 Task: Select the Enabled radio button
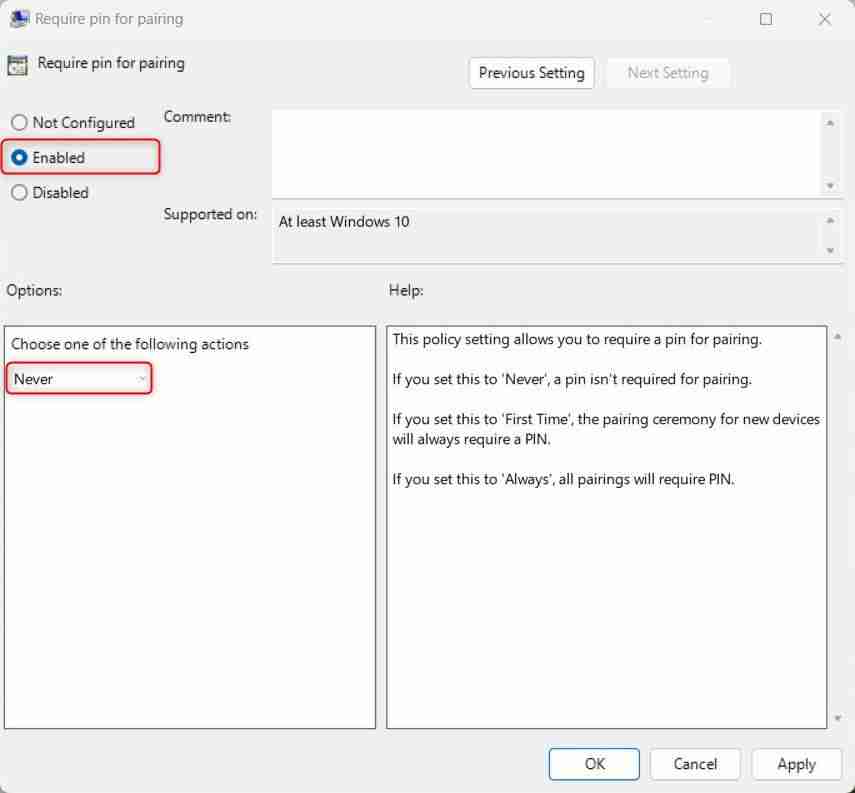18,157
